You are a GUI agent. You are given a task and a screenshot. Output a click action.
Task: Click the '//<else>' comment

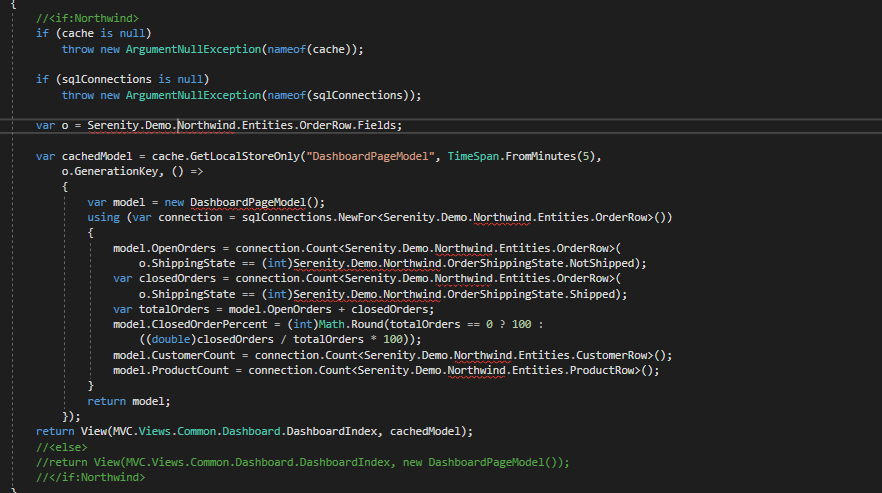click(x=62, y=447)
